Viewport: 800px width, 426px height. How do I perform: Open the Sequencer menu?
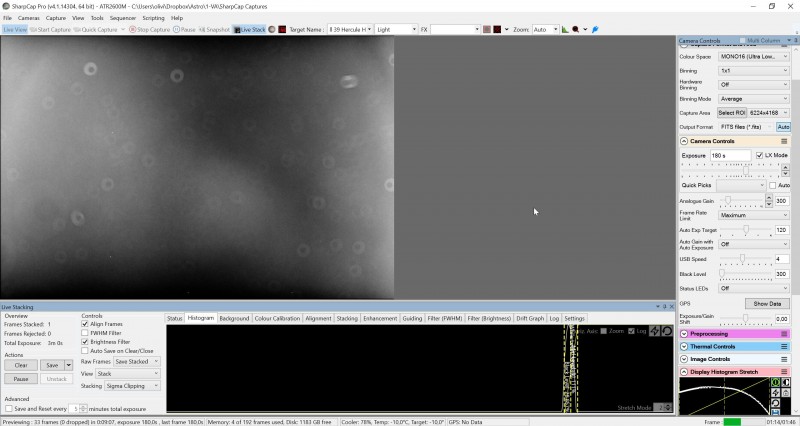click(123, 18)
